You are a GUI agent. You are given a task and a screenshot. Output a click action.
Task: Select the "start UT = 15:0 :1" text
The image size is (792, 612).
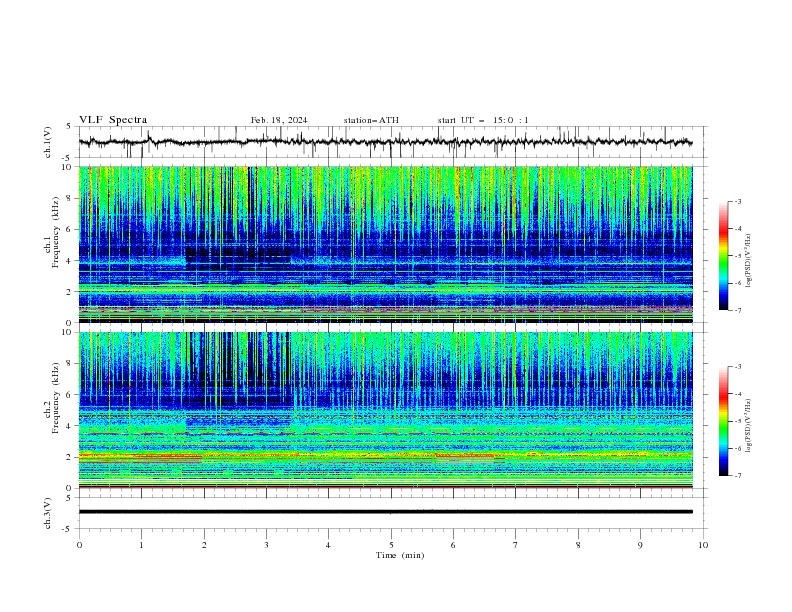pyautogui.click(x=483, y=120)
